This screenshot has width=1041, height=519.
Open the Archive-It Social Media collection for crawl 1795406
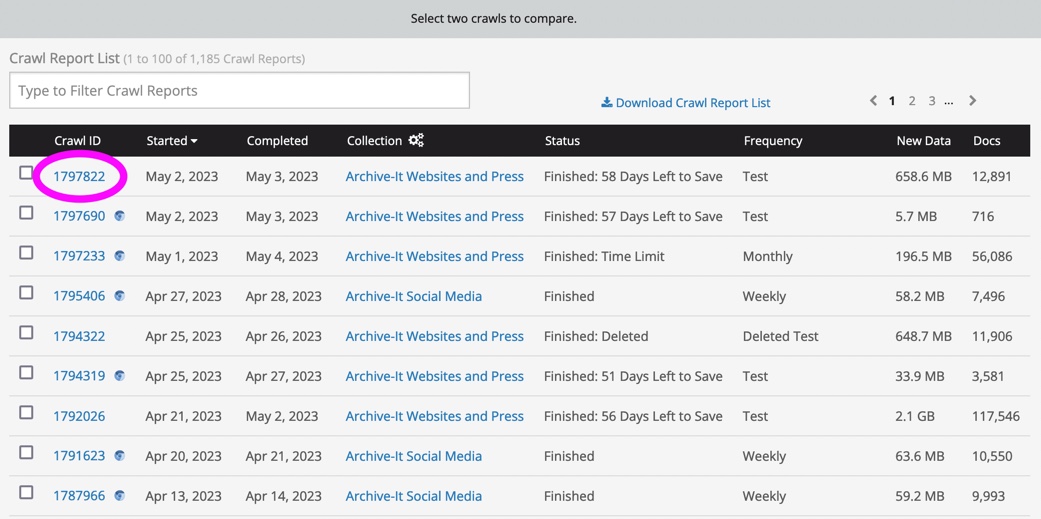pyautogui.click(x=413, y=296)
